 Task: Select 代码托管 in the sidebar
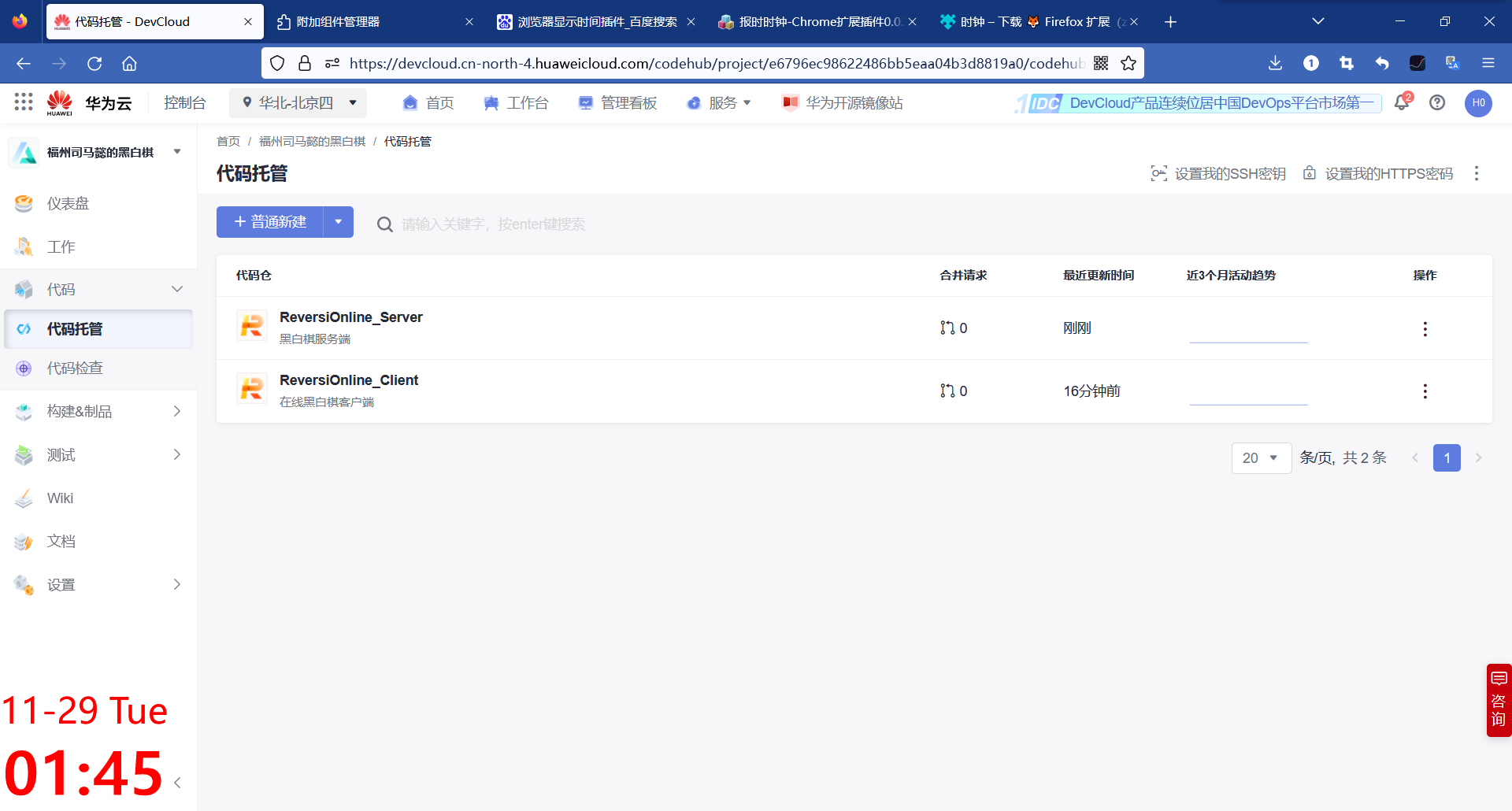[x=98, y=328]
